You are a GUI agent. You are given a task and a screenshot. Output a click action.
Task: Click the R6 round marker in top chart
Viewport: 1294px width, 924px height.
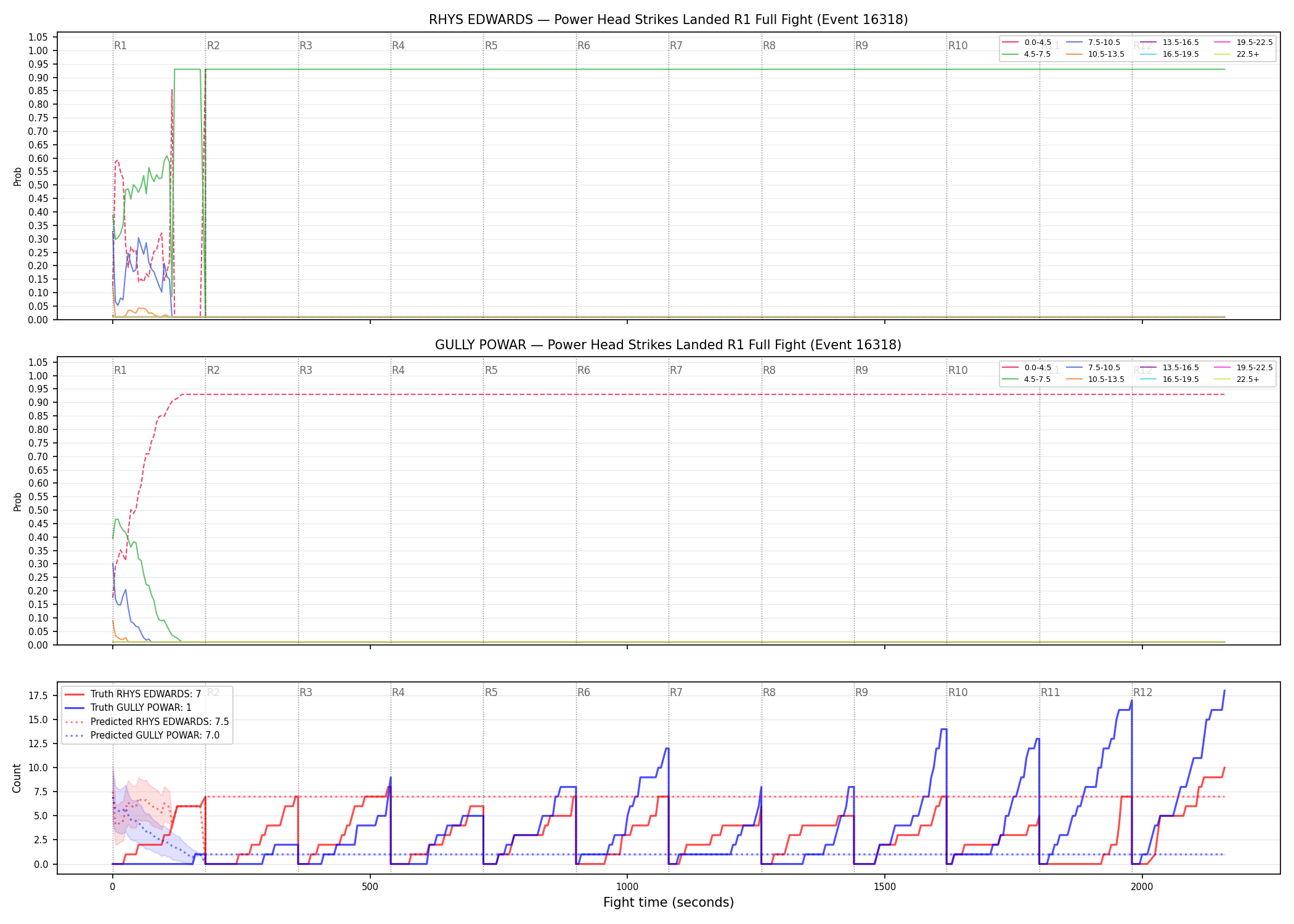[x=584, y=46]
